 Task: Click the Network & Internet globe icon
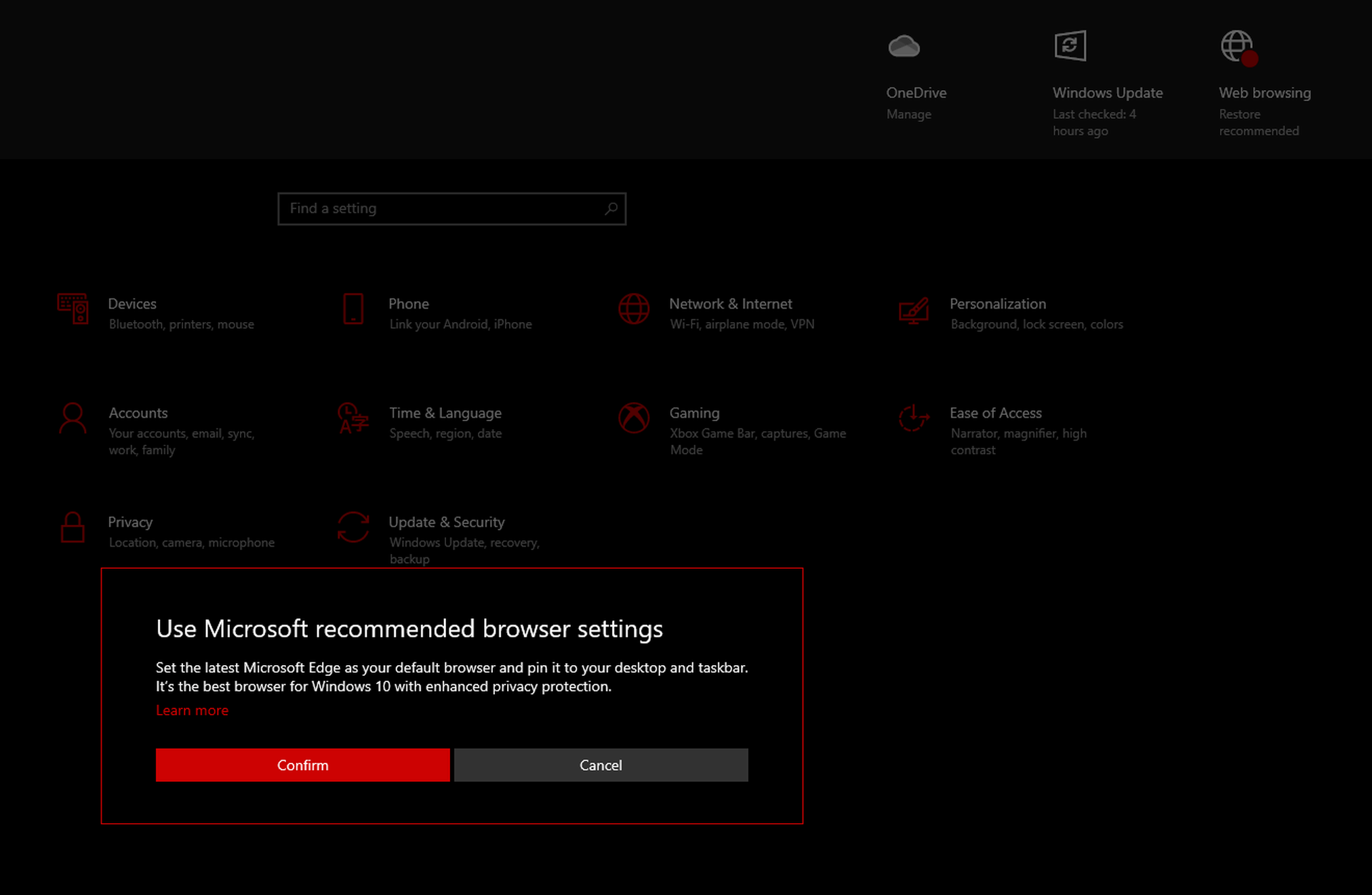(x=634, y=309)
